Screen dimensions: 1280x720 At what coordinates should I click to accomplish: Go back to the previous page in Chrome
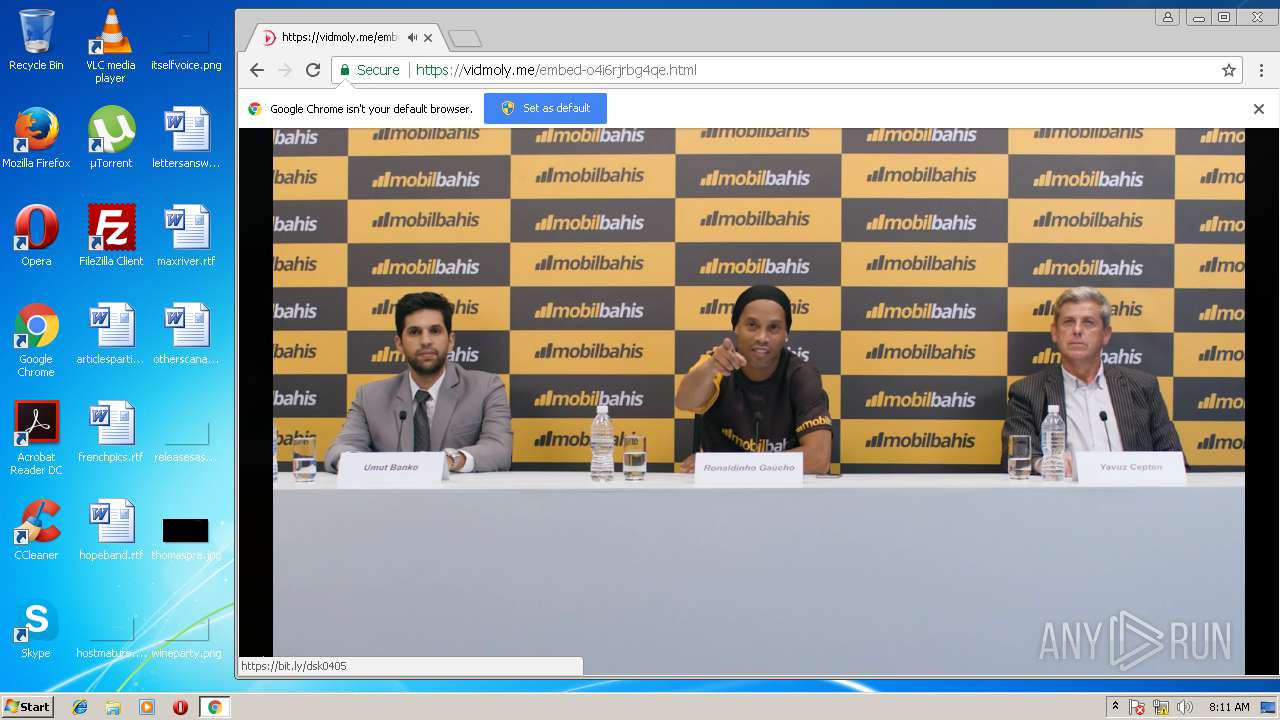pos(257,70)
